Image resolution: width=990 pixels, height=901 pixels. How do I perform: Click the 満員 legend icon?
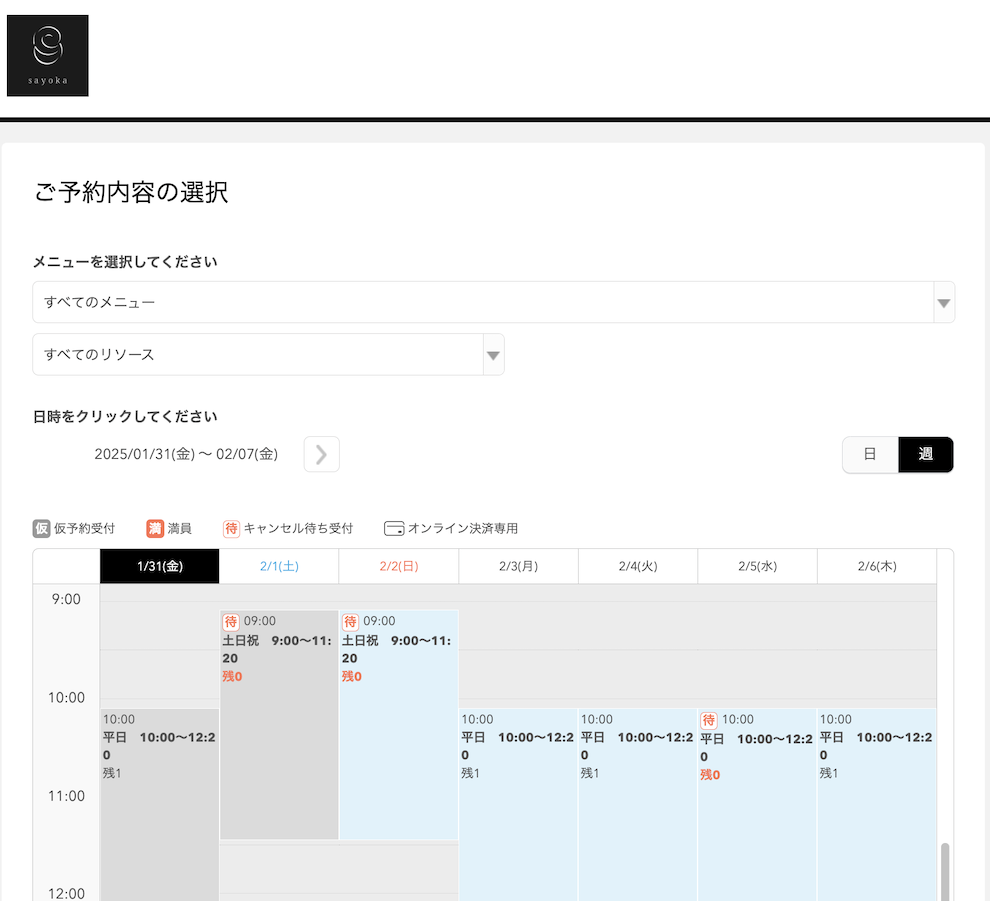155,528
